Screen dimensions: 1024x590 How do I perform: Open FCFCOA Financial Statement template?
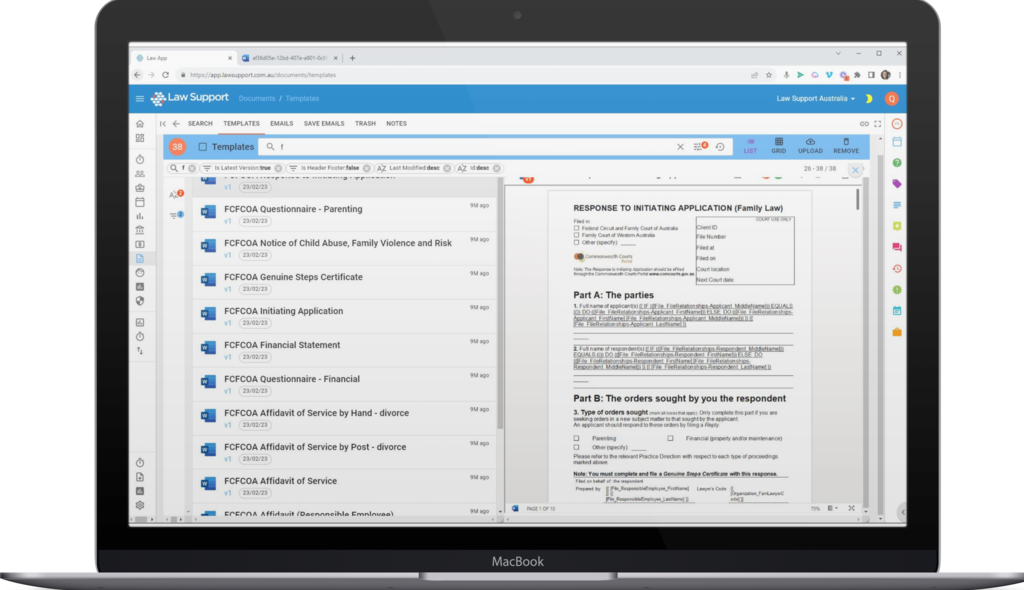click(345, 351)
